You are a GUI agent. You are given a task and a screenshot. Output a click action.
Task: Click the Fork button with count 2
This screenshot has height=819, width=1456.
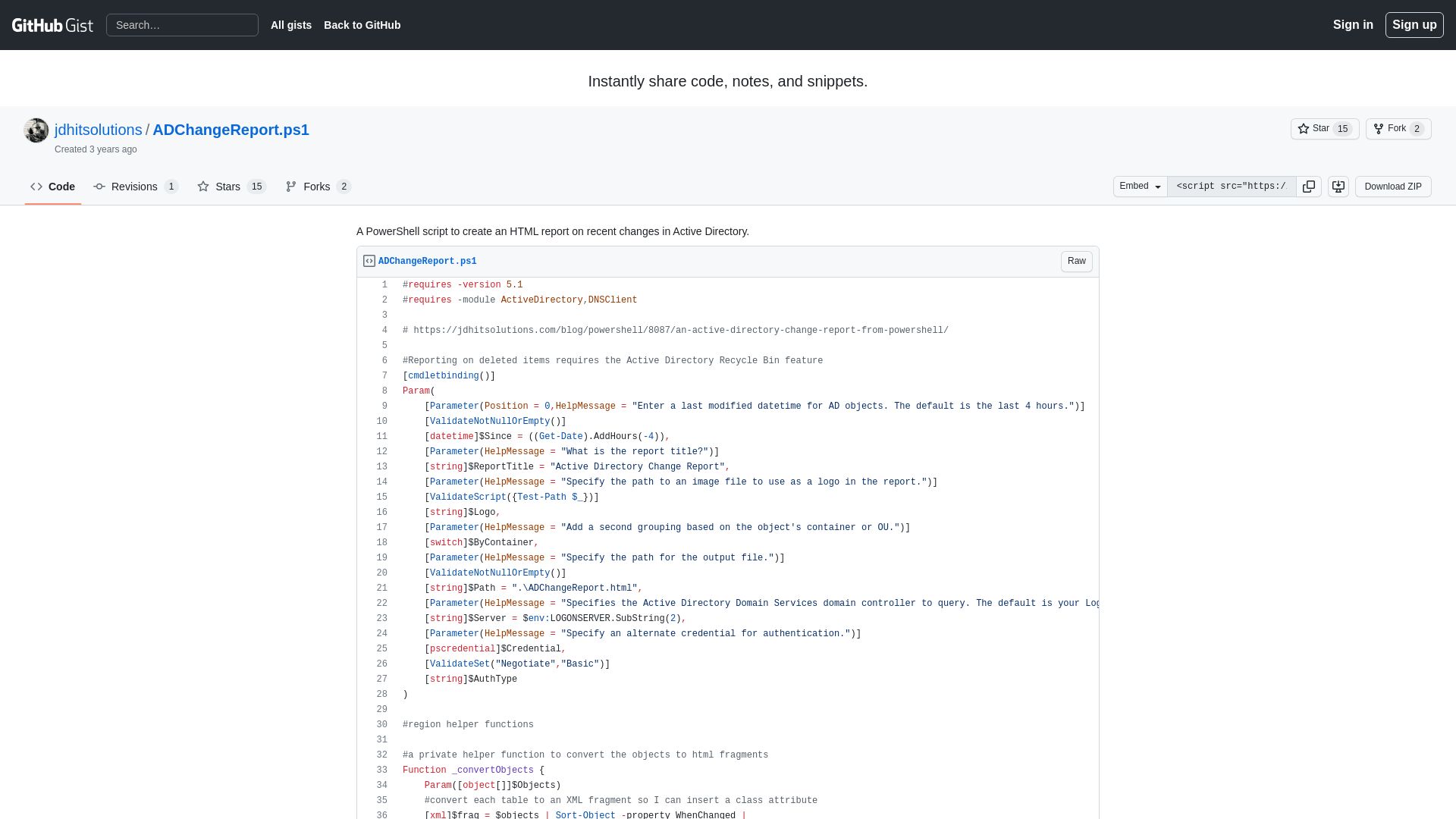point(1398,129)
